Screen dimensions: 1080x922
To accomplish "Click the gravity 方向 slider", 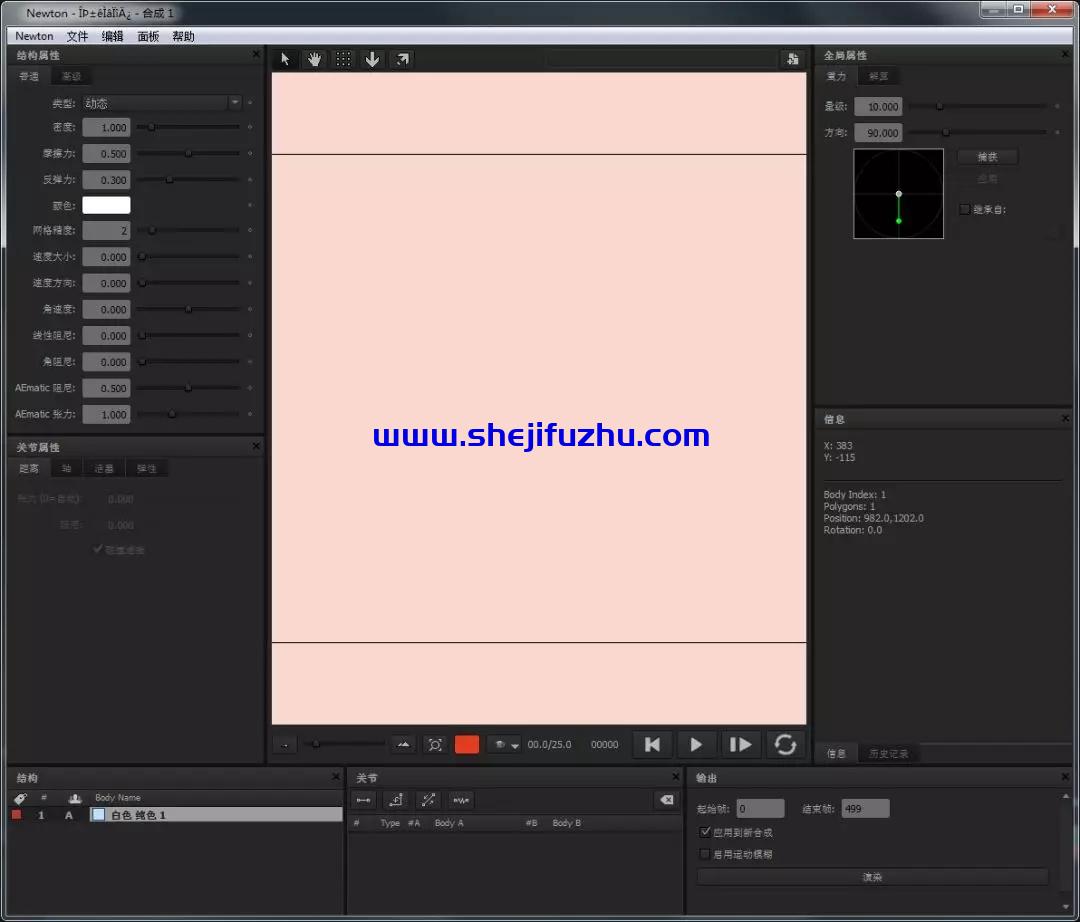I will pos(978,132).
